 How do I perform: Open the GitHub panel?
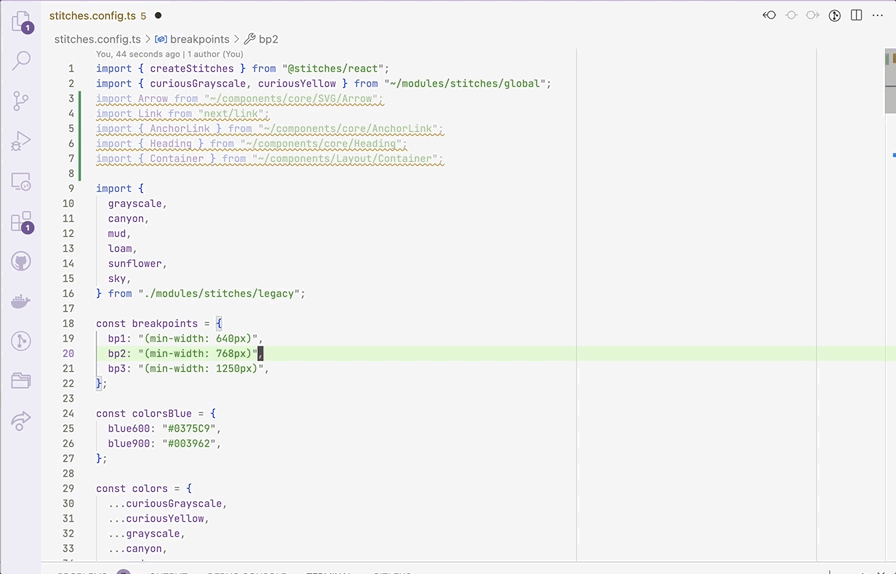point(20,261)
